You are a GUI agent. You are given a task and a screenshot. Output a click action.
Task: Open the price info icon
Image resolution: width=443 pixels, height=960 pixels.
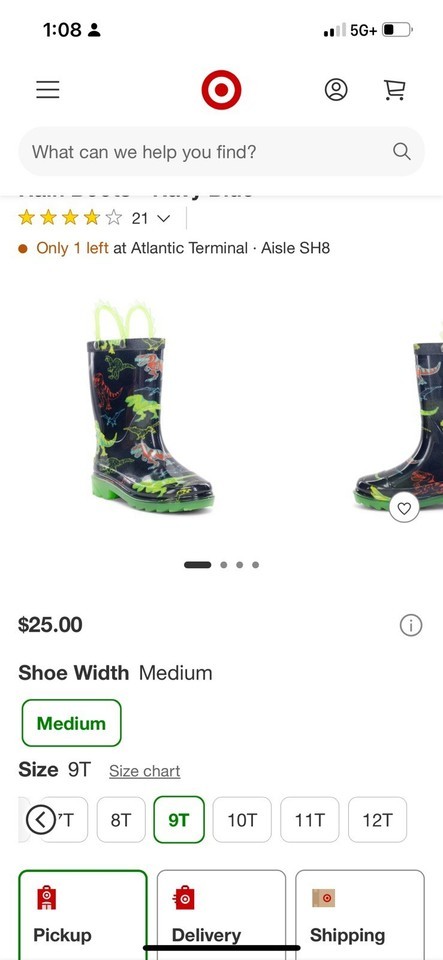point(411,625)
